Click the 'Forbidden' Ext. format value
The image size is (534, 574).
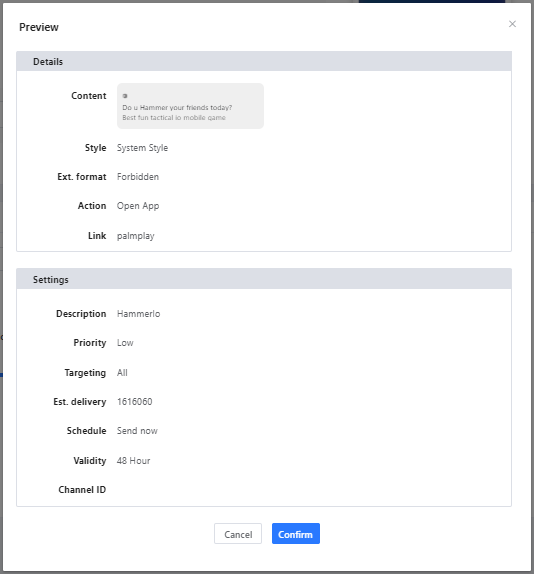pyautogui.click(x=138, y=177)
